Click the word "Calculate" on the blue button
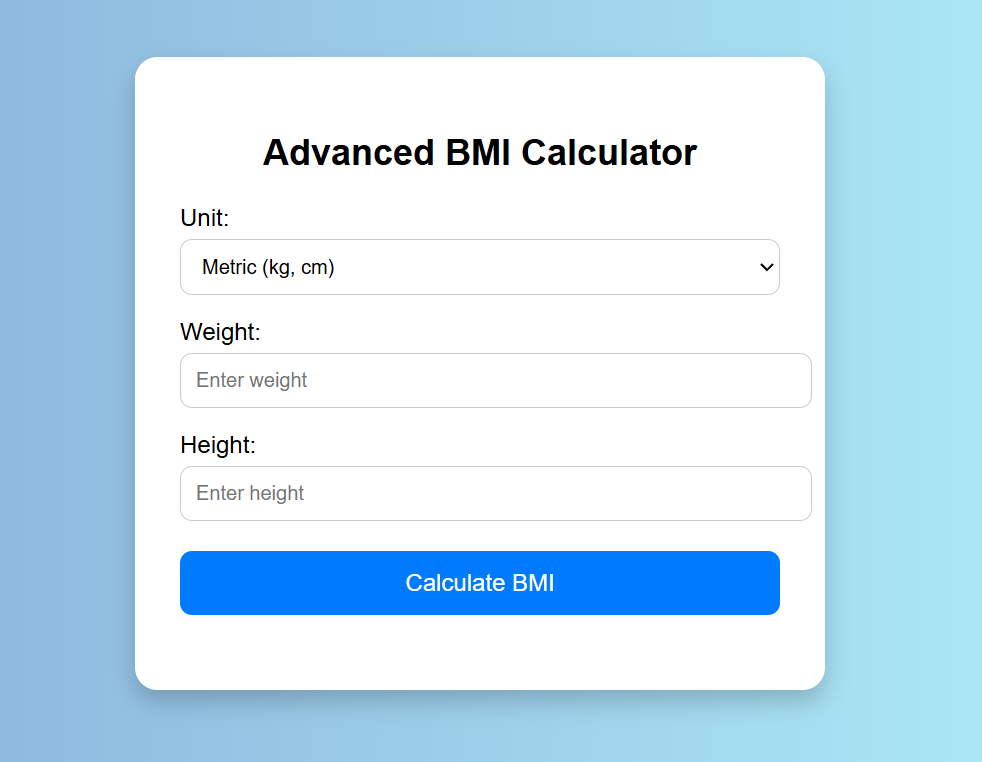 455,583
